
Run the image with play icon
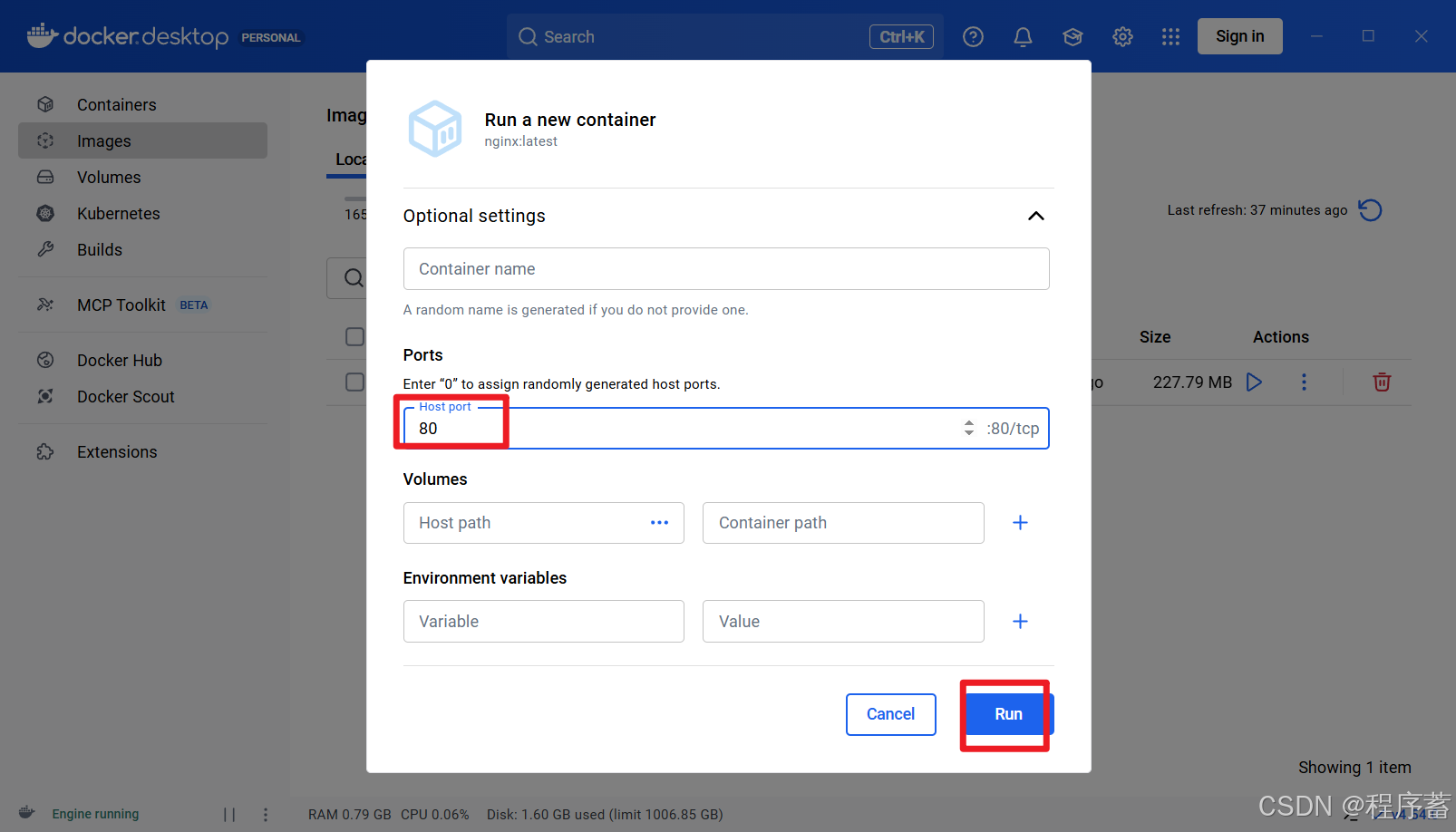click(1255, 382)
